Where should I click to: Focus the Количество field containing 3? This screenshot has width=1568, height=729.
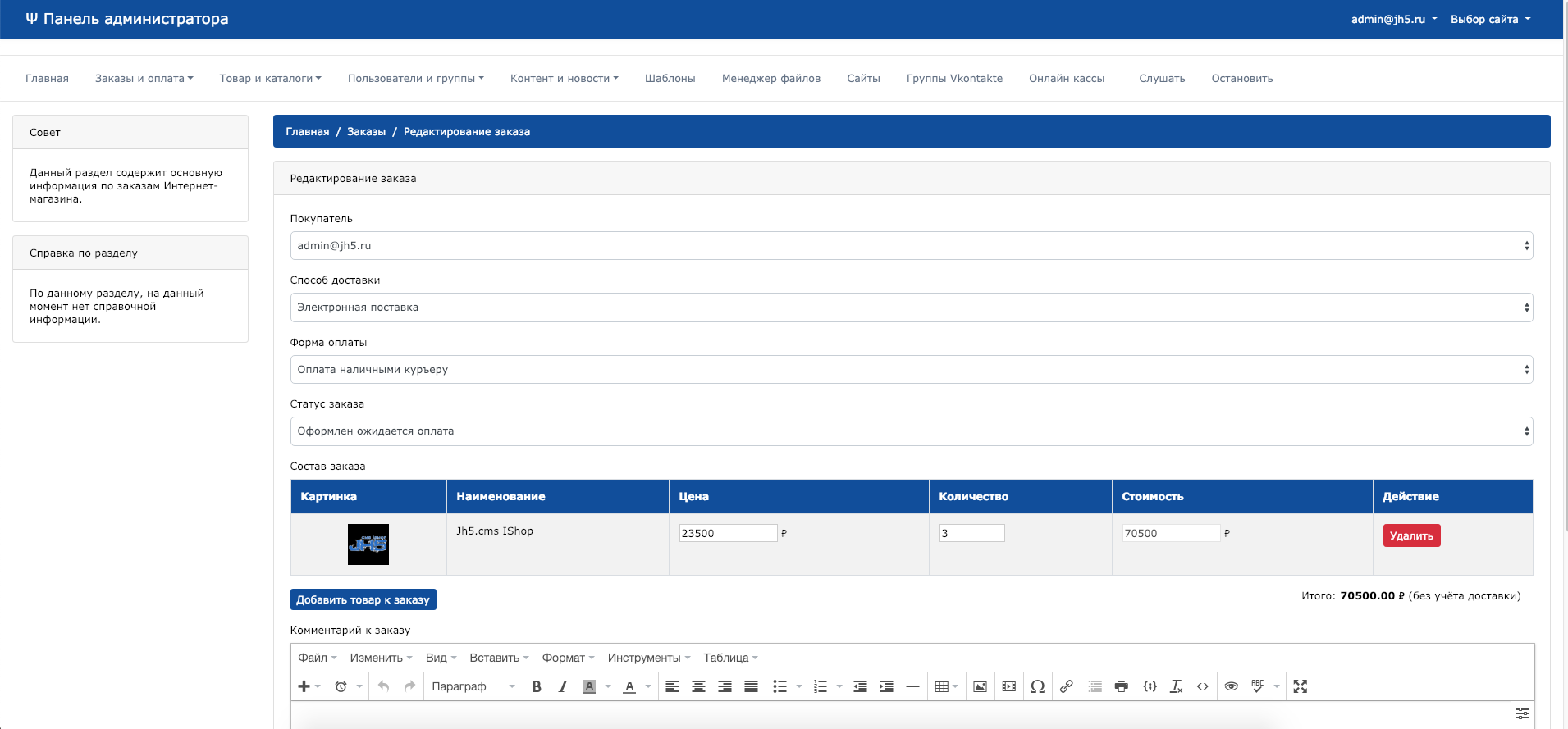point(972,533)
